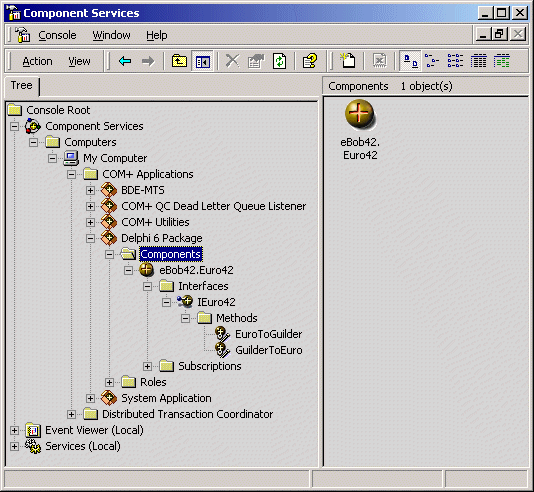Click the Delphi 6 Package icon
This screenshot has width=534, height=492.
tap(109, 238)
